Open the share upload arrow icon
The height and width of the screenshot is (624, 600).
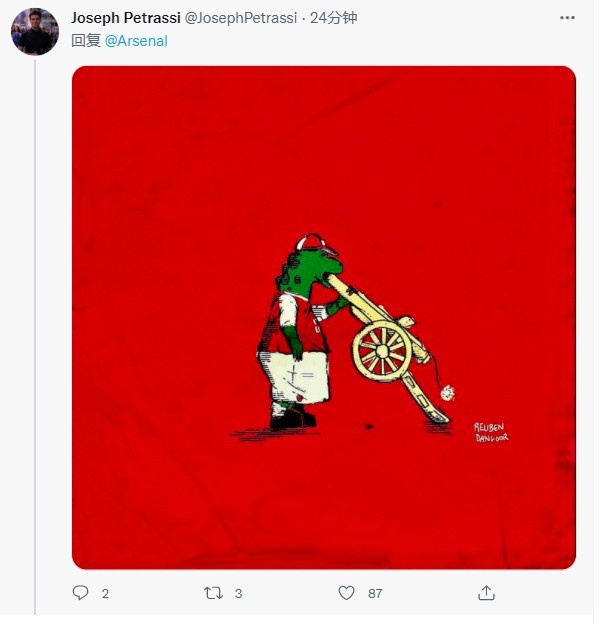pos(486,593)
